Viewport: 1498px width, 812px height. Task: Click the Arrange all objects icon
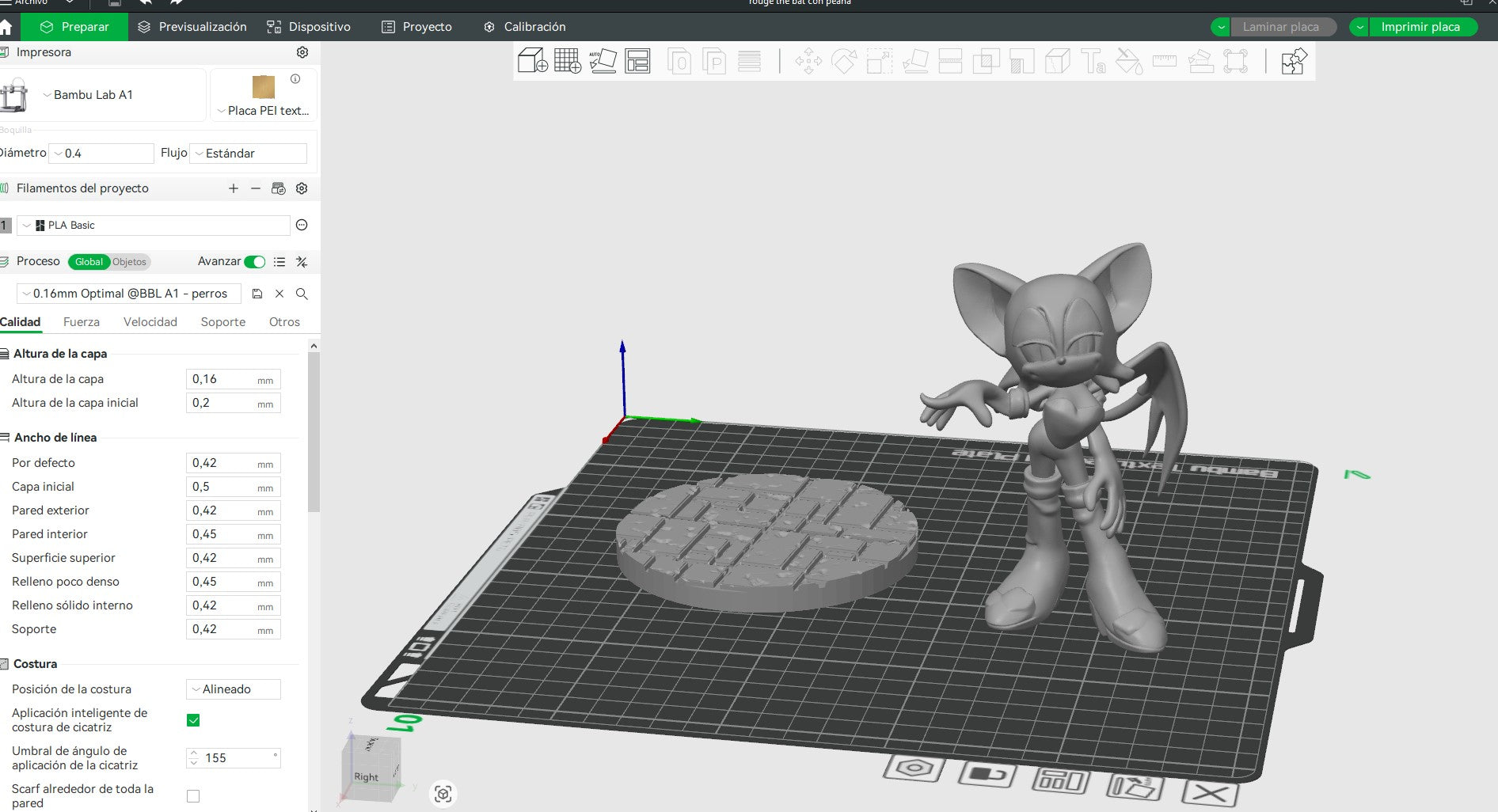click(637, 61)
